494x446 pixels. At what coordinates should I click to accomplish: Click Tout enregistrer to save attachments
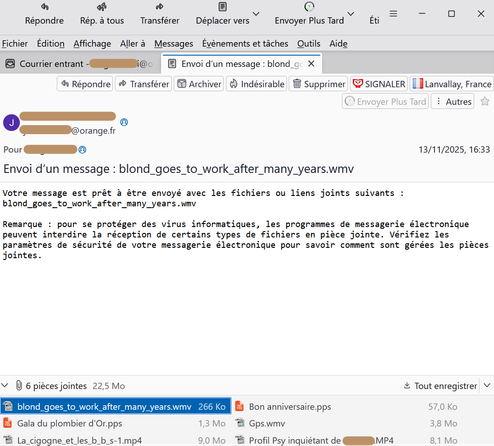441,386
